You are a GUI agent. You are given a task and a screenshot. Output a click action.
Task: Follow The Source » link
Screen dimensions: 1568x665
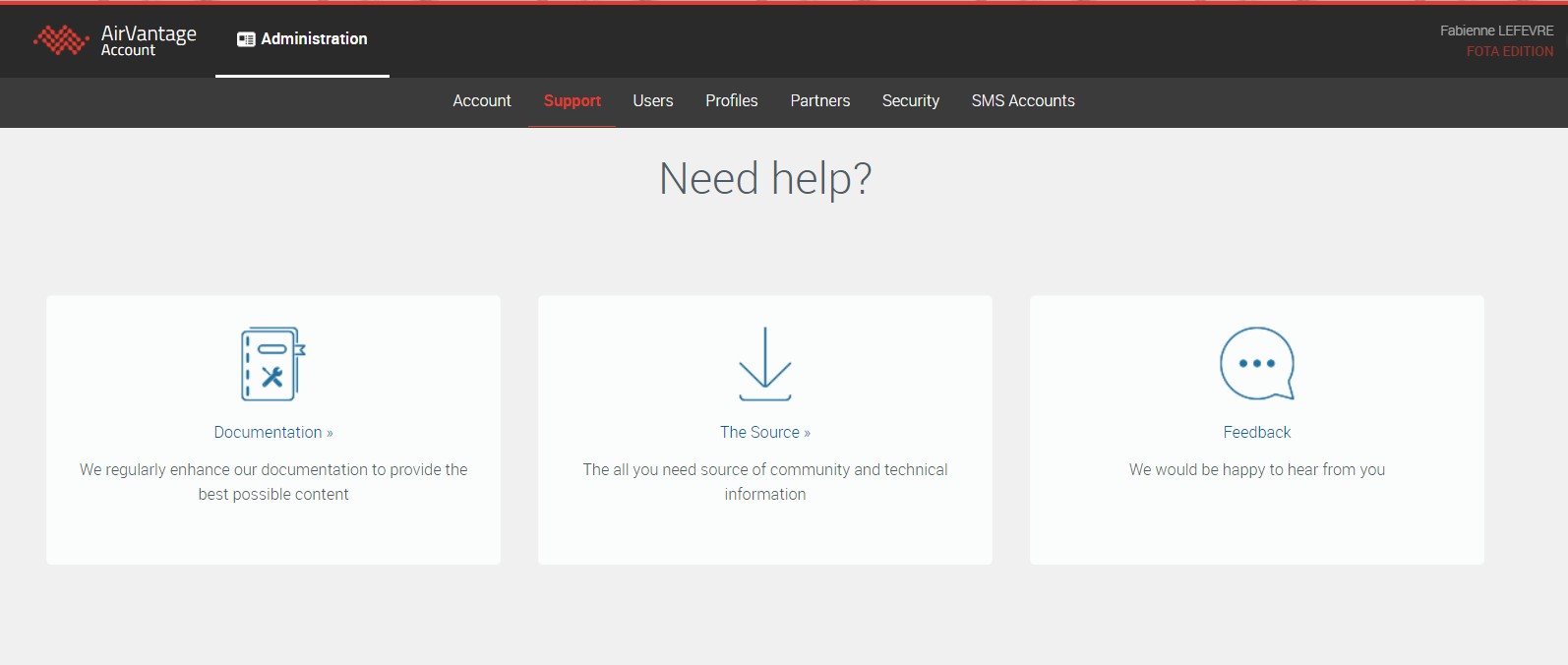(x=765, y=433)
